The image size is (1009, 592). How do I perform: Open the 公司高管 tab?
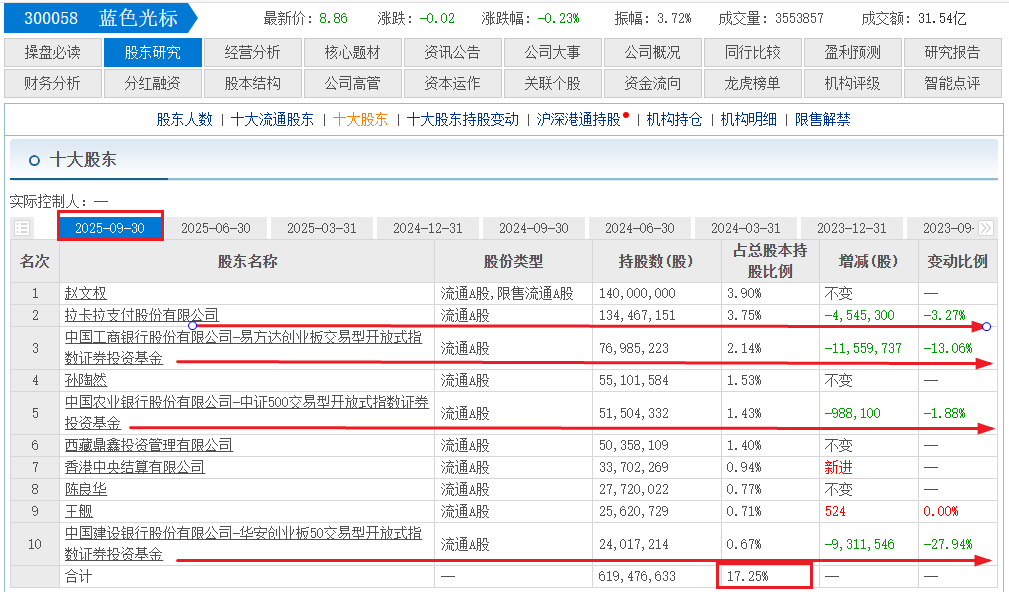point(353,83)
